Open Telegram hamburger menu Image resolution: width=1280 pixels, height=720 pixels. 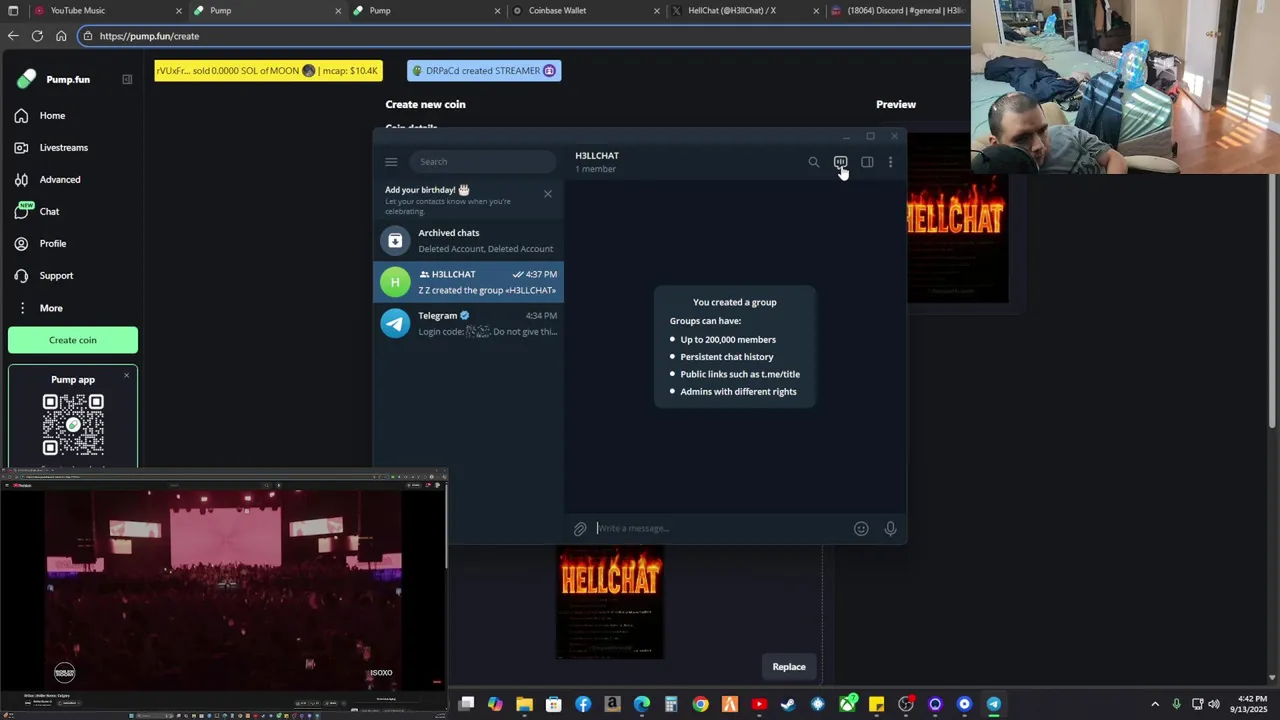coord(391,162)
